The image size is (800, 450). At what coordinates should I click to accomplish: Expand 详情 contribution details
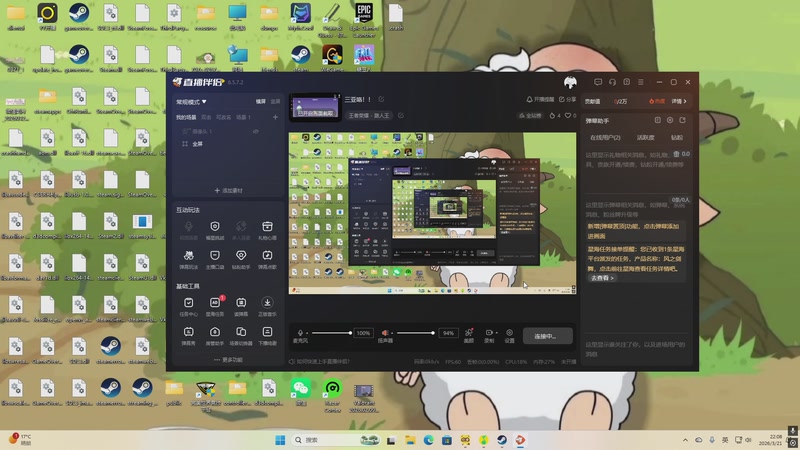tap(679, 101)
